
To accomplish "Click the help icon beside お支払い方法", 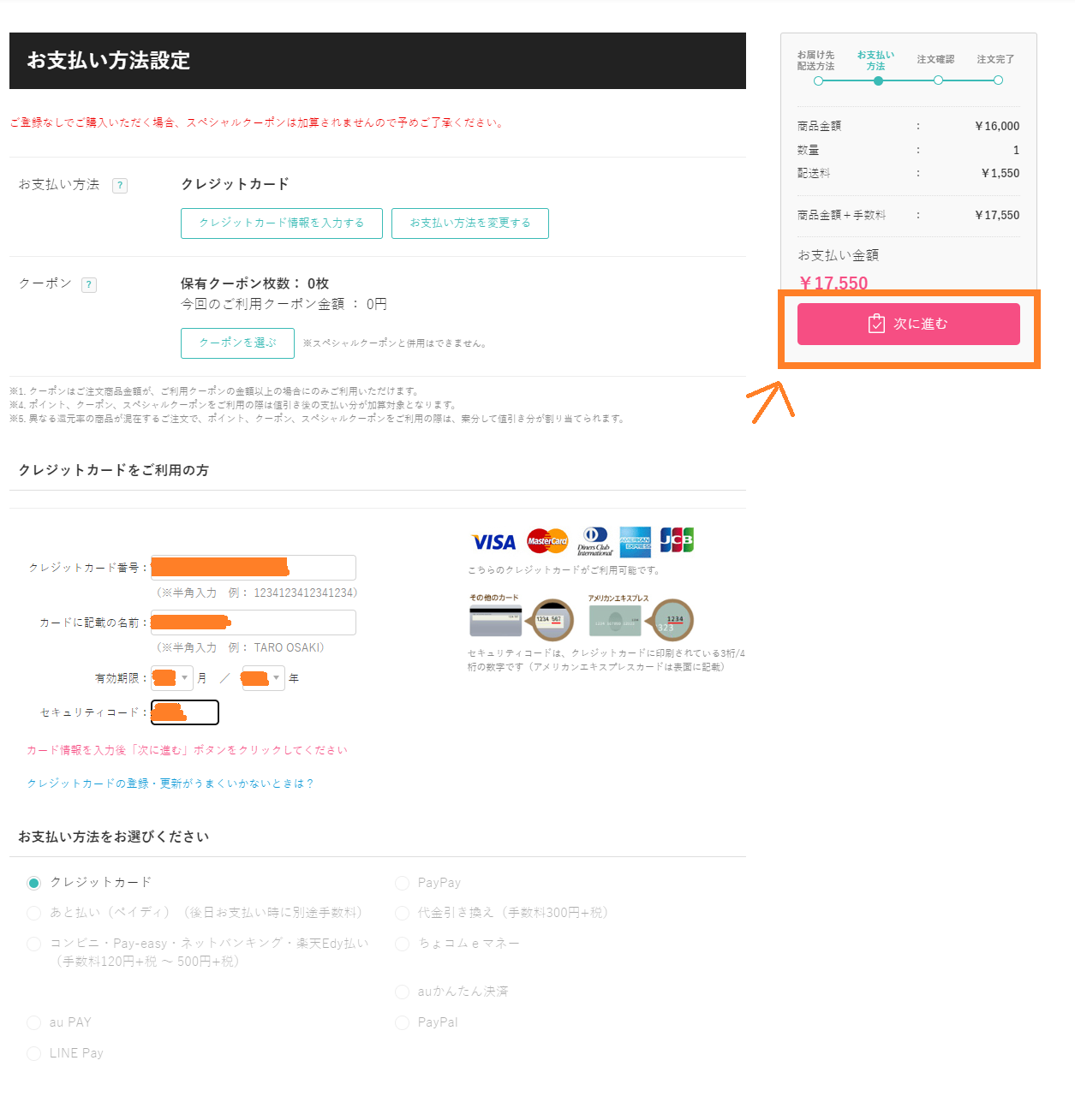I will pos(120,185).
